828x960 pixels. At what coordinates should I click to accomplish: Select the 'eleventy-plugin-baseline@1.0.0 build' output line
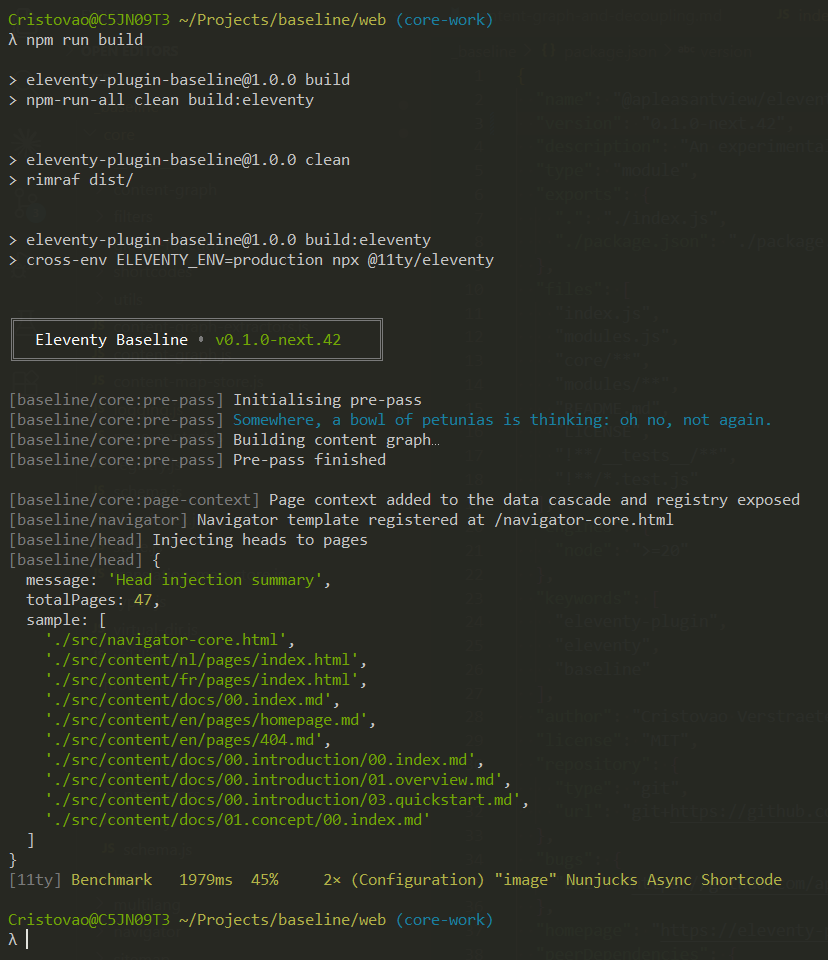click(188, 80)
